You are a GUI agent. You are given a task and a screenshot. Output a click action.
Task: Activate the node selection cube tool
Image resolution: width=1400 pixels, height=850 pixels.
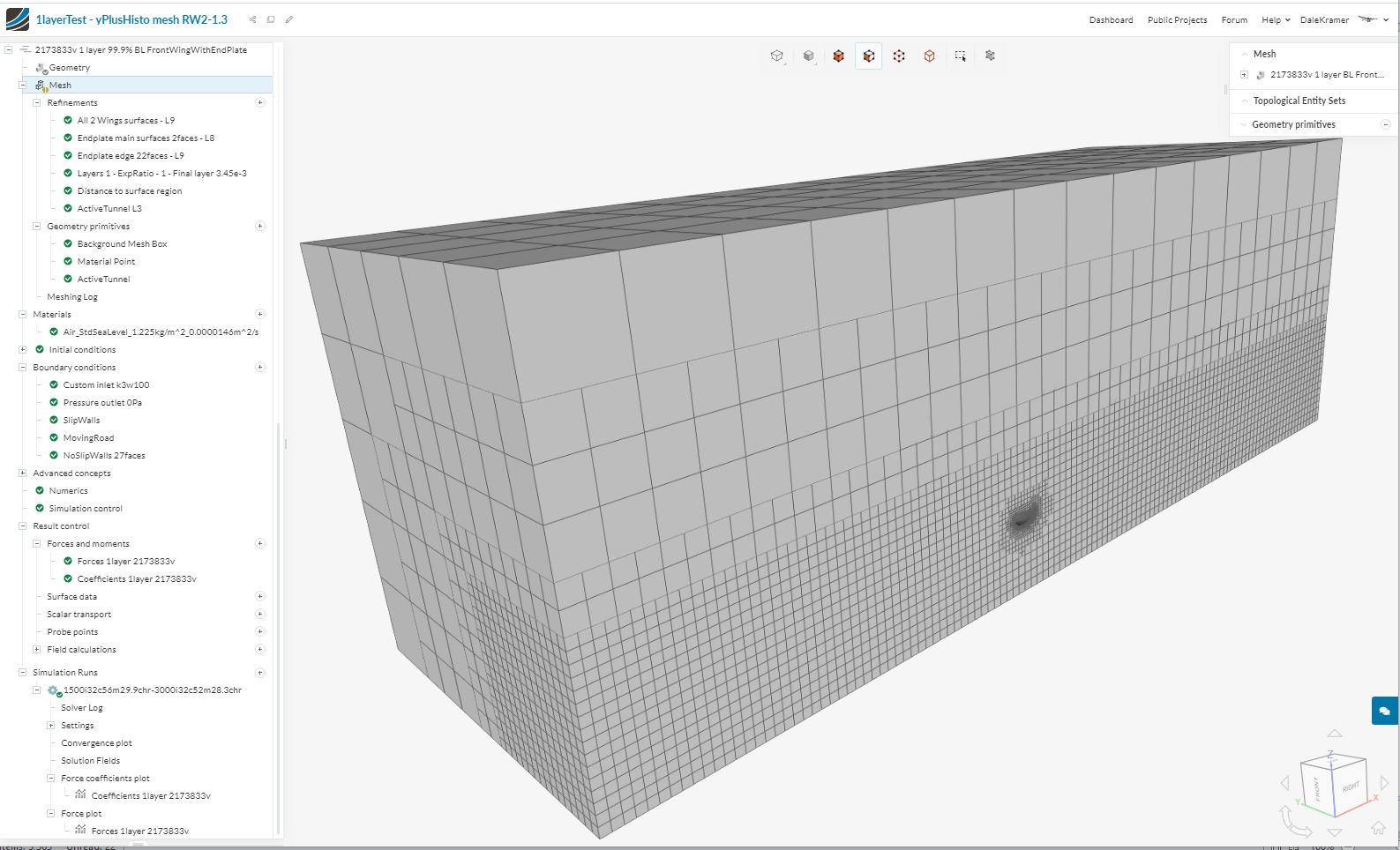[899, 56]
